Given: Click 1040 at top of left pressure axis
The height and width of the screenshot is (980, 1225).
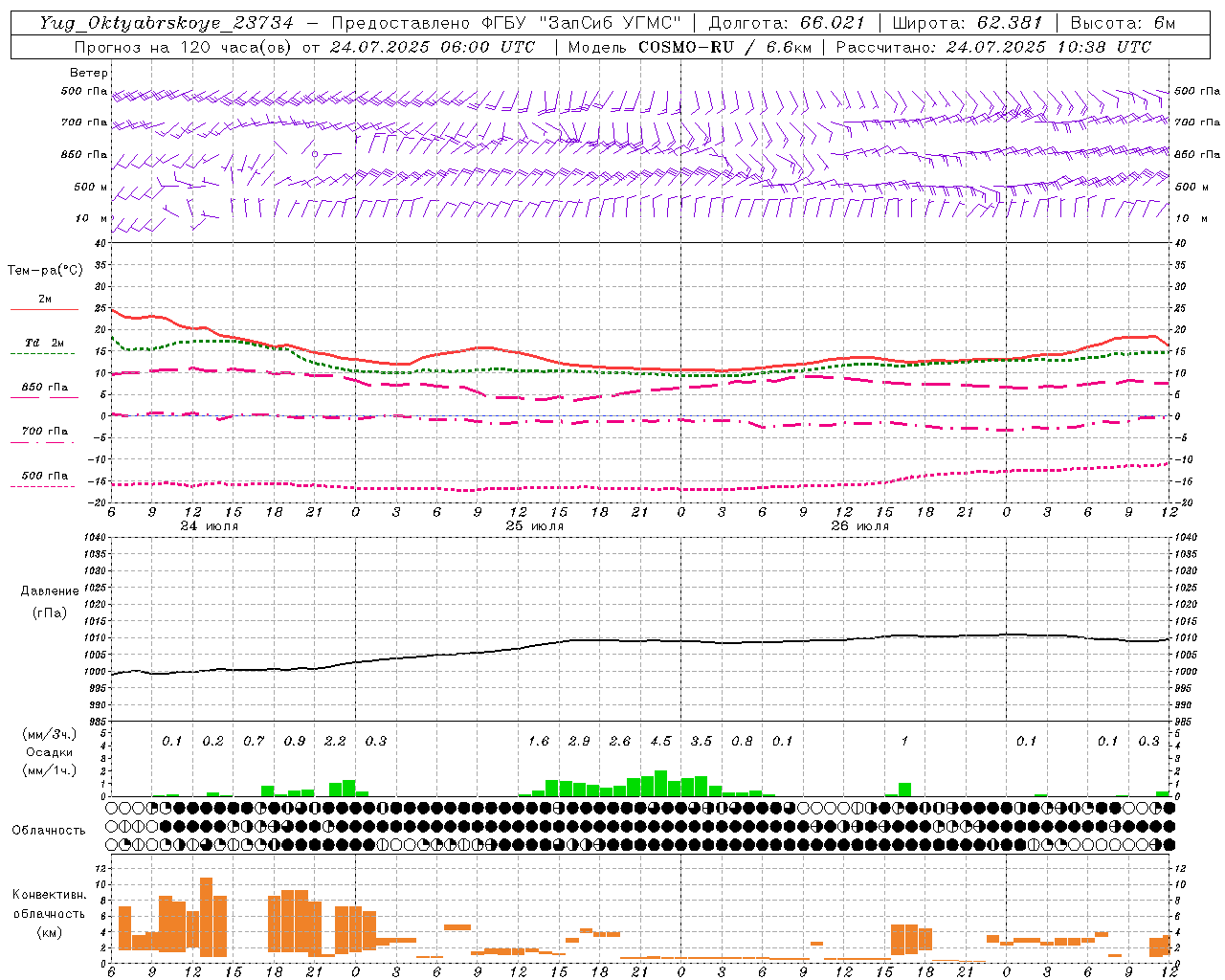Looking at the screenshot, I should tap(94, 537).
